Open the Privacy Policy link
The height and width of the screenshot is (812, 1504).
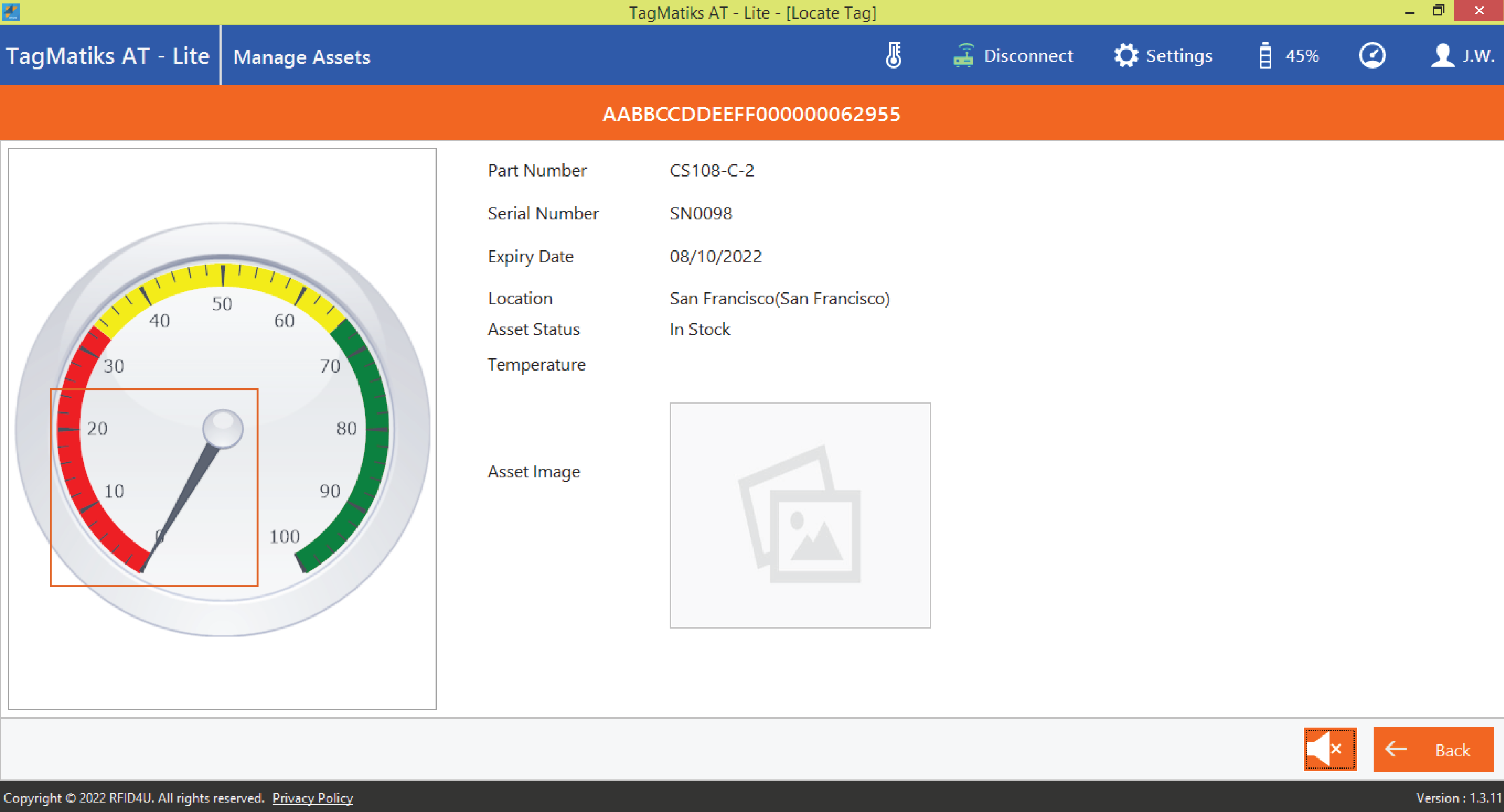tap(313, 797)
